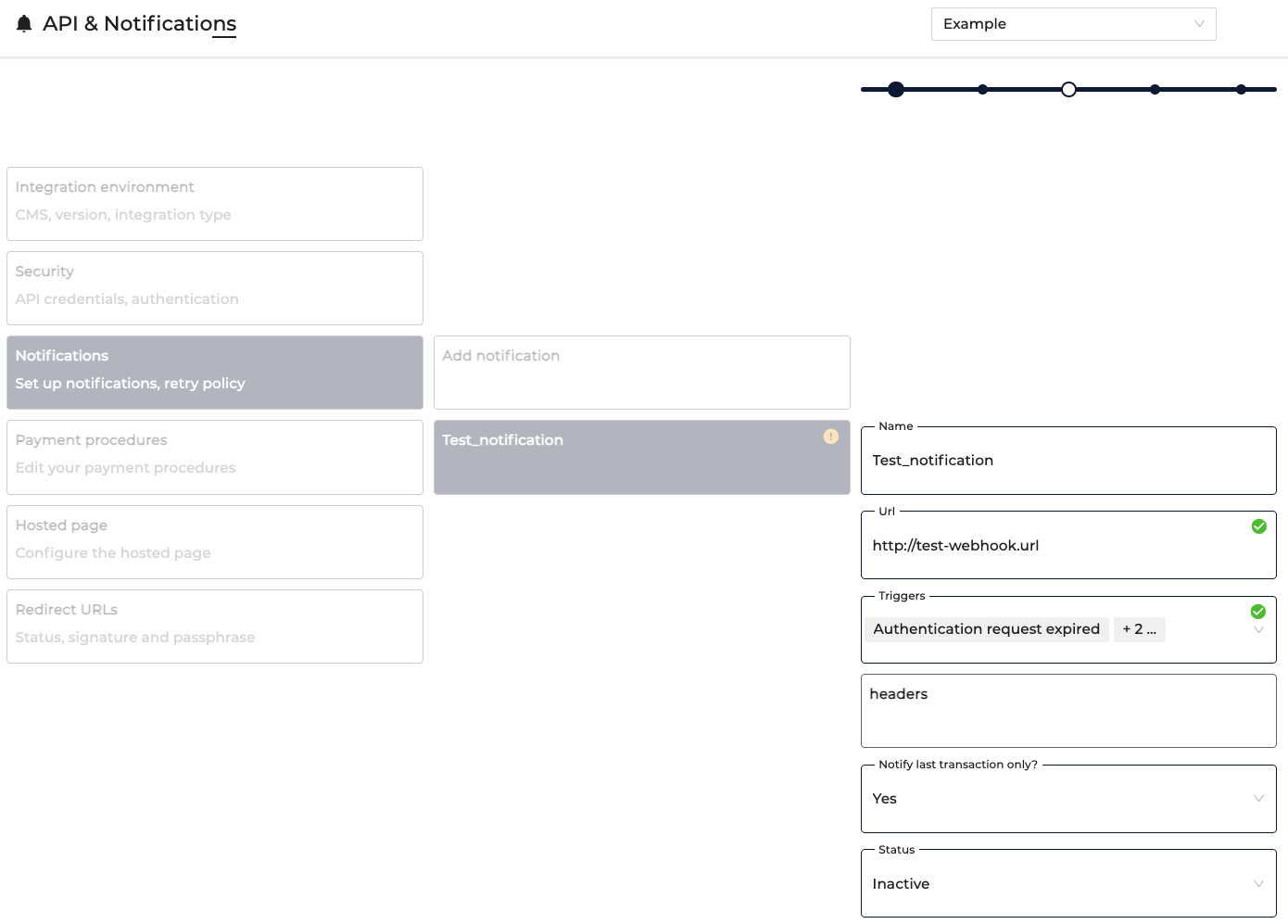Viewport: 1288px width, 924px height.
Task: Open Hosted page configuration
Action: pyautogui.click(x=215, y=542)
